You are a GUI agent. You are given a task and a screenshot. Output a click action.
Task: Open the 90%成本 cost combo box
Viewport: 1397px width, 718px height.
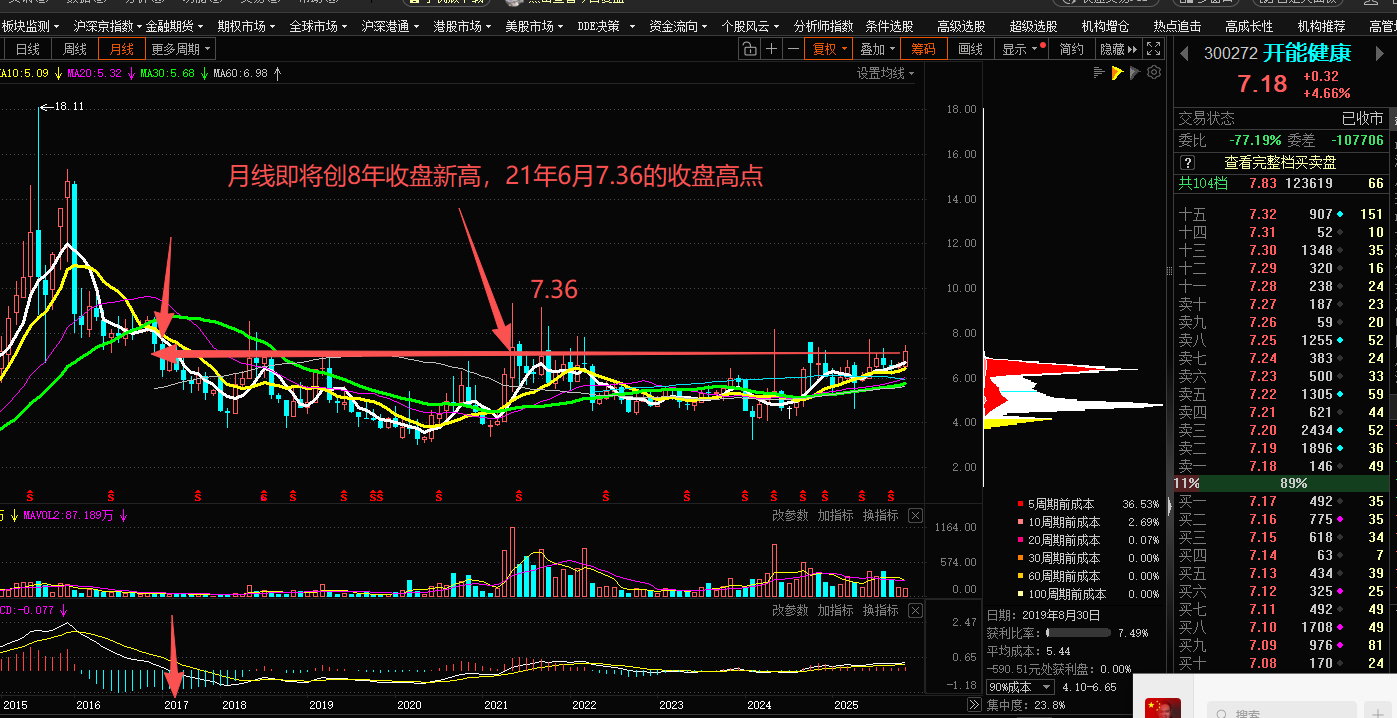coord(1021,687)
